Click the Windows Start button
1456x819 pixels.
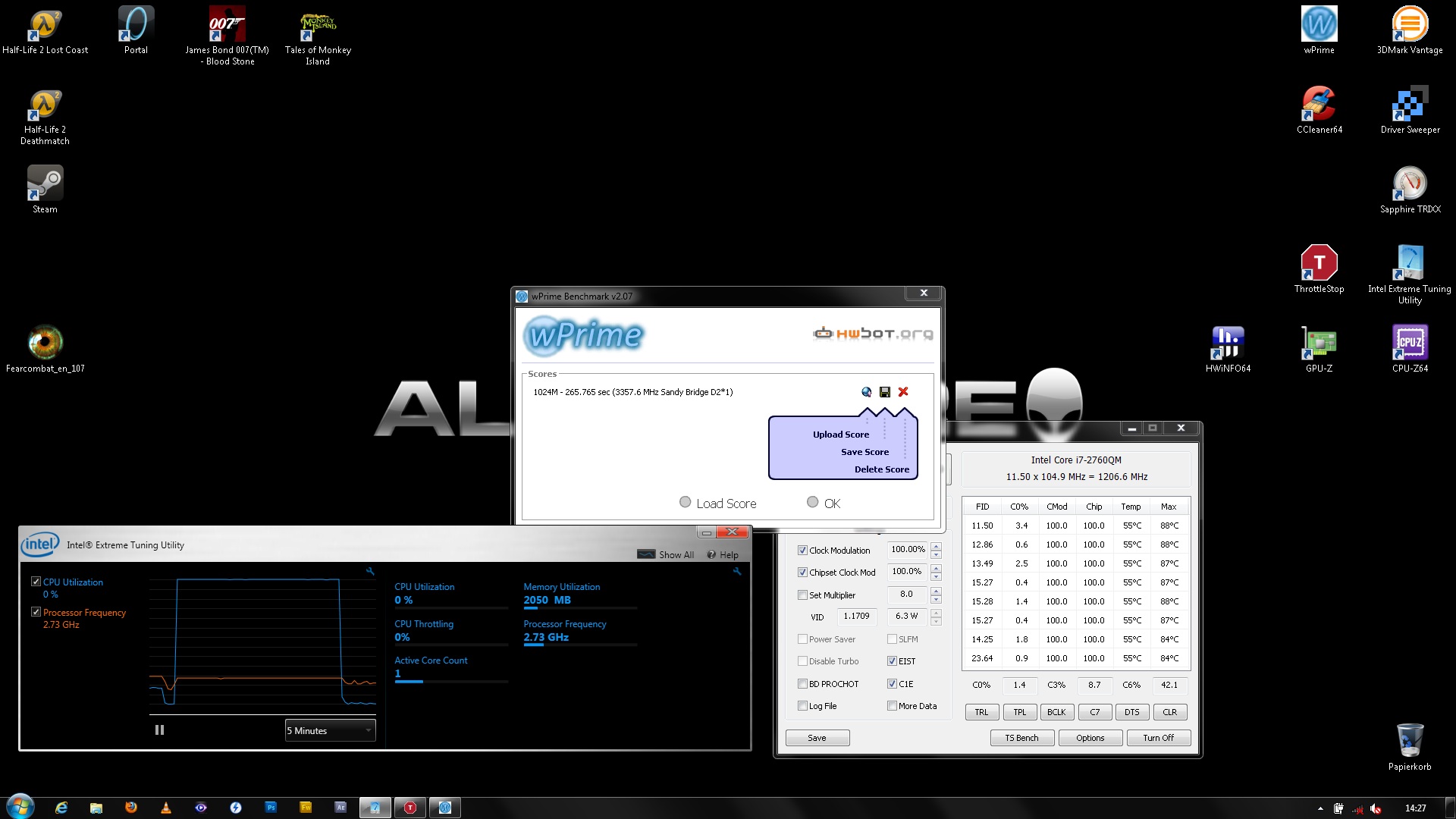click(20, 806)
